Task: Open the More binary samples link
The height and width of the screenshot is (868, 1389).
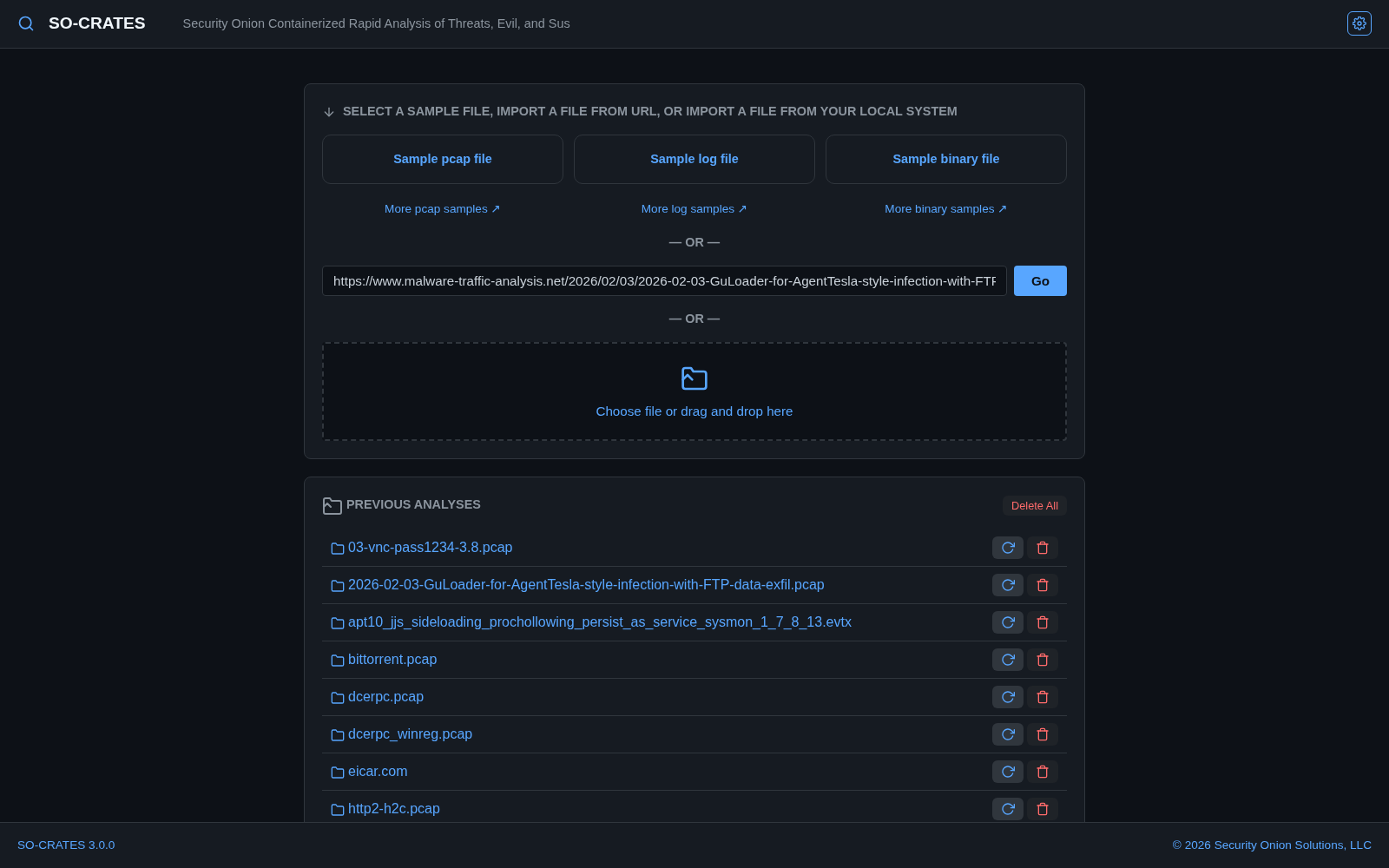Action: 946,209
